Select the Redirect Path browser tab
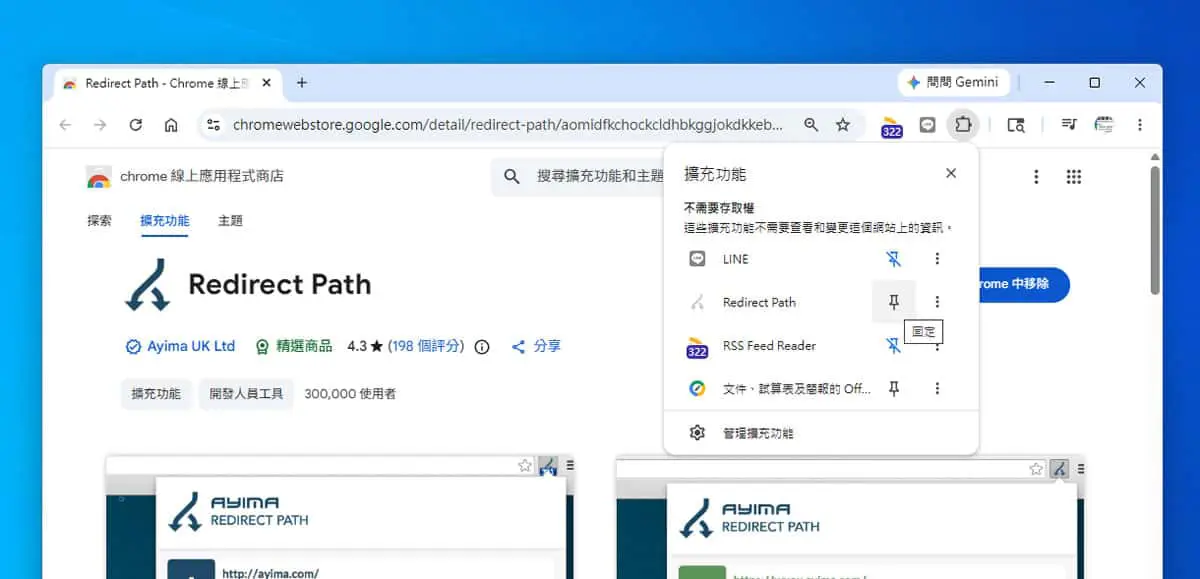Viewport: 1200px width, 579px height. pyautogui.click(x=168, y=83)
